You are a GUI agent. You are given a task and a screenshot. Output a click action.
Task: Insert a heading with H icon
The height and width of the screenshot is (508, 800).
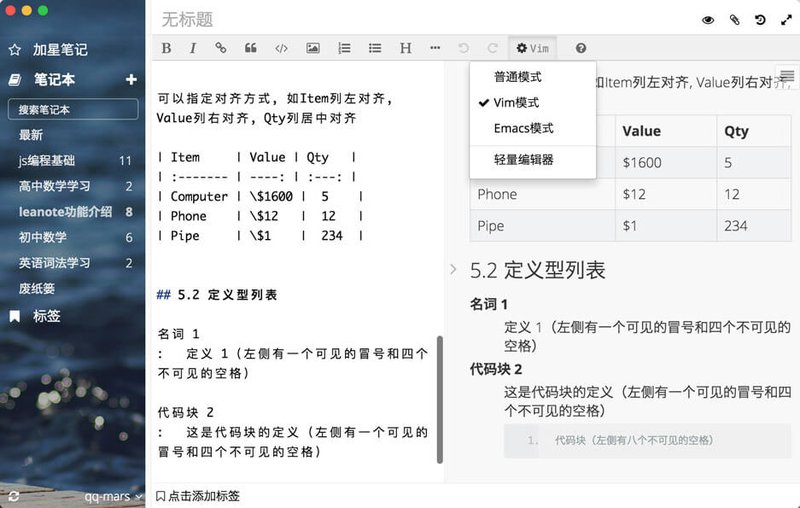click(x=406, y=48)
